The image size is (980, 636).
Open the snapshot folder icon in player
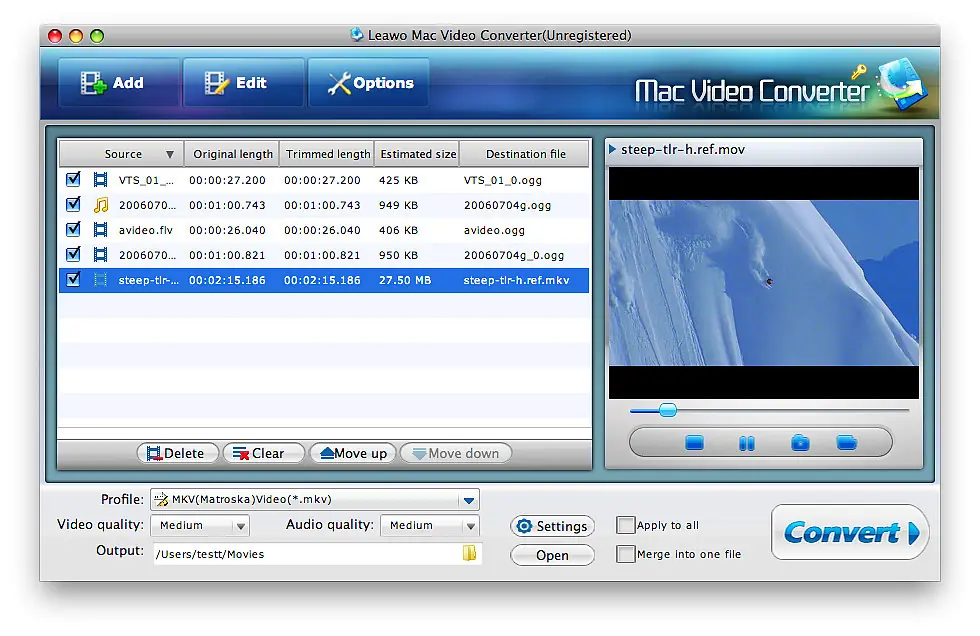(x=847, y=443)
